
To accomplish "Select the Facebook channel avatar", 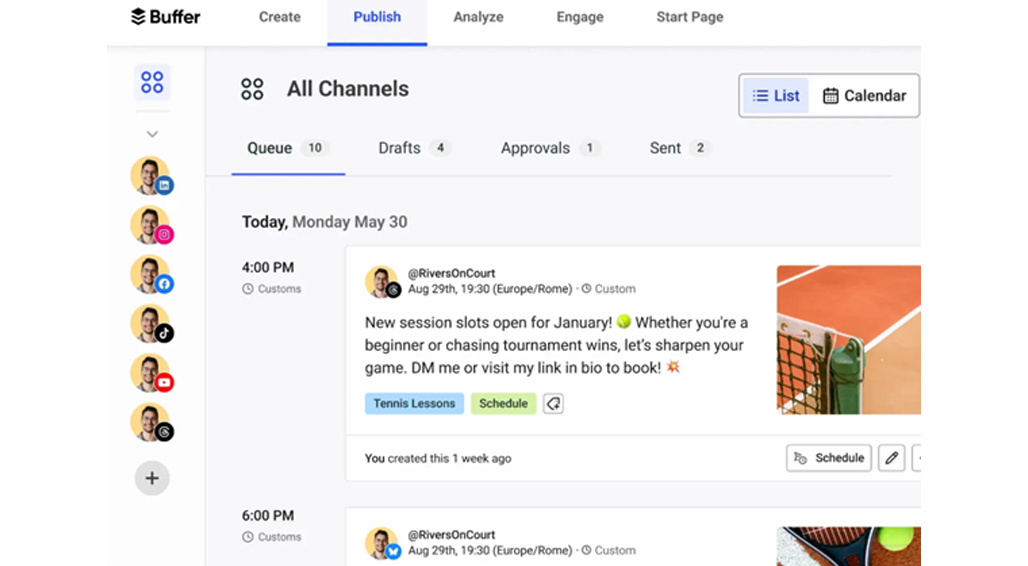I will pyautogui.click(x=151, y=274).
